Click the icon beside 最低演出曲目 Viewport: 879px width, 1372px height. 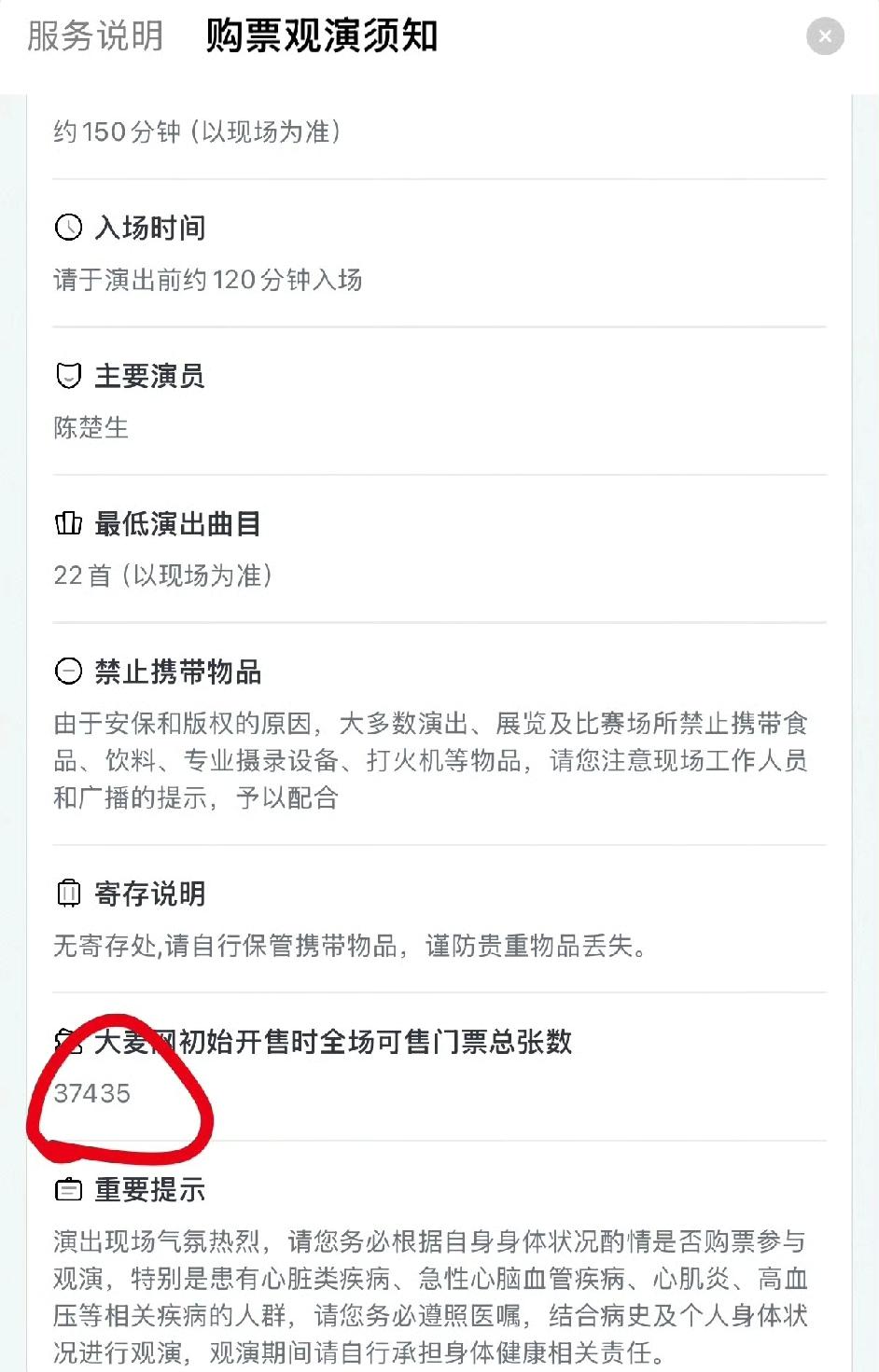(69, 523)
